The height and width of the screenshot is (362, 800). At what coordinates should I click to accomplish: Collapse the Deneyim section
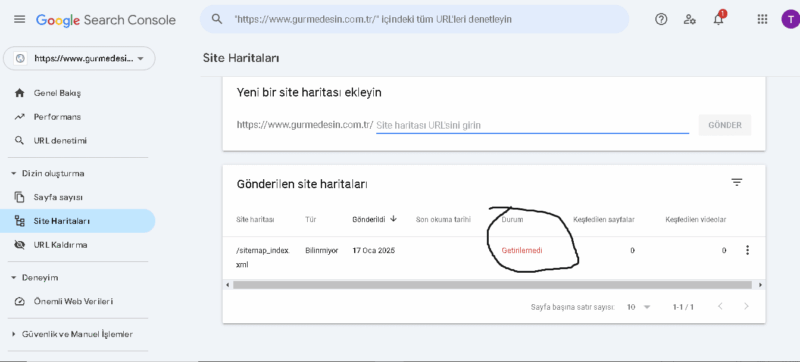tap(14, 278)
